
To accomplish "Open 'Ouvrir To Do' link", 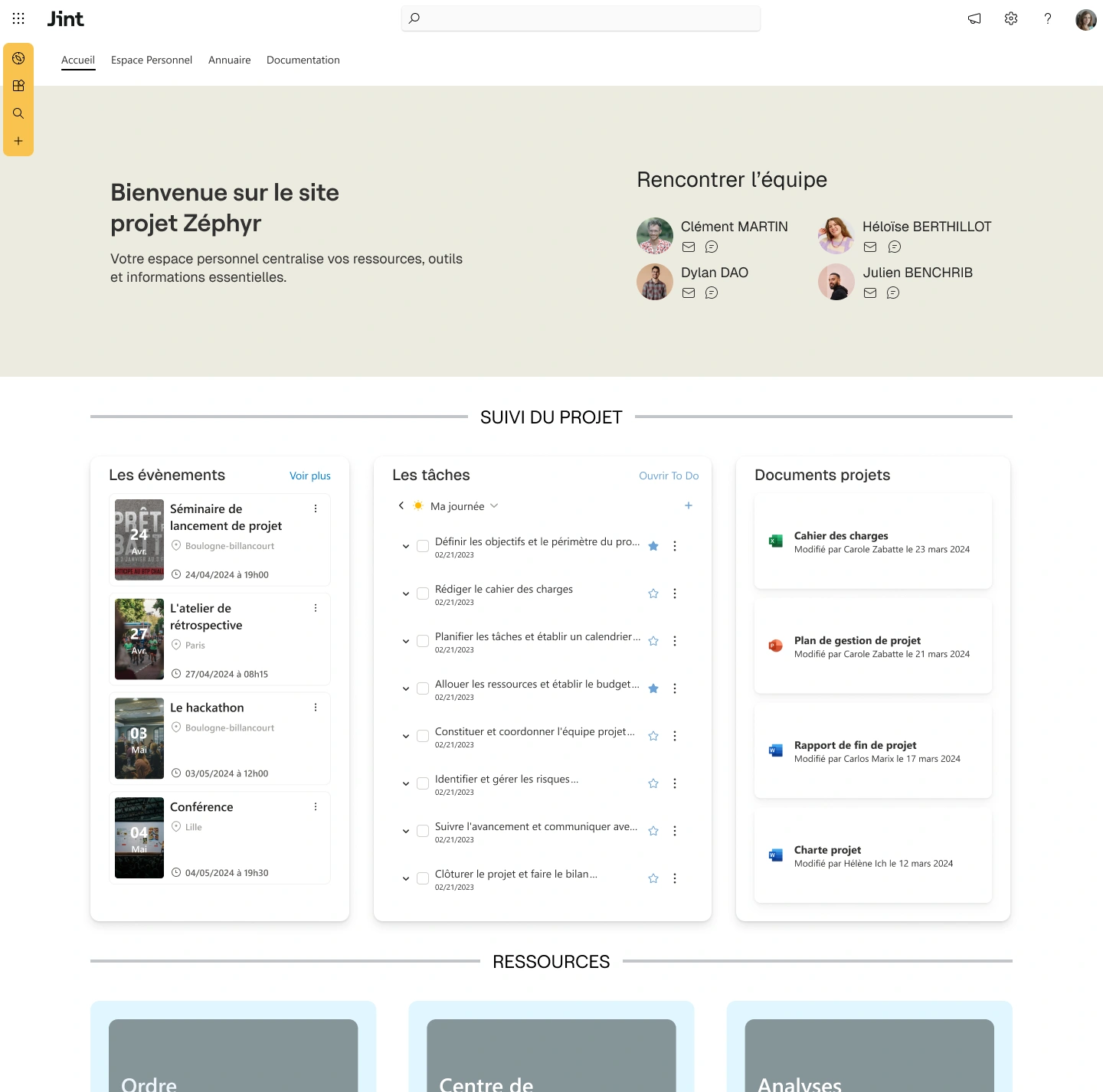I will pos(668,476).
